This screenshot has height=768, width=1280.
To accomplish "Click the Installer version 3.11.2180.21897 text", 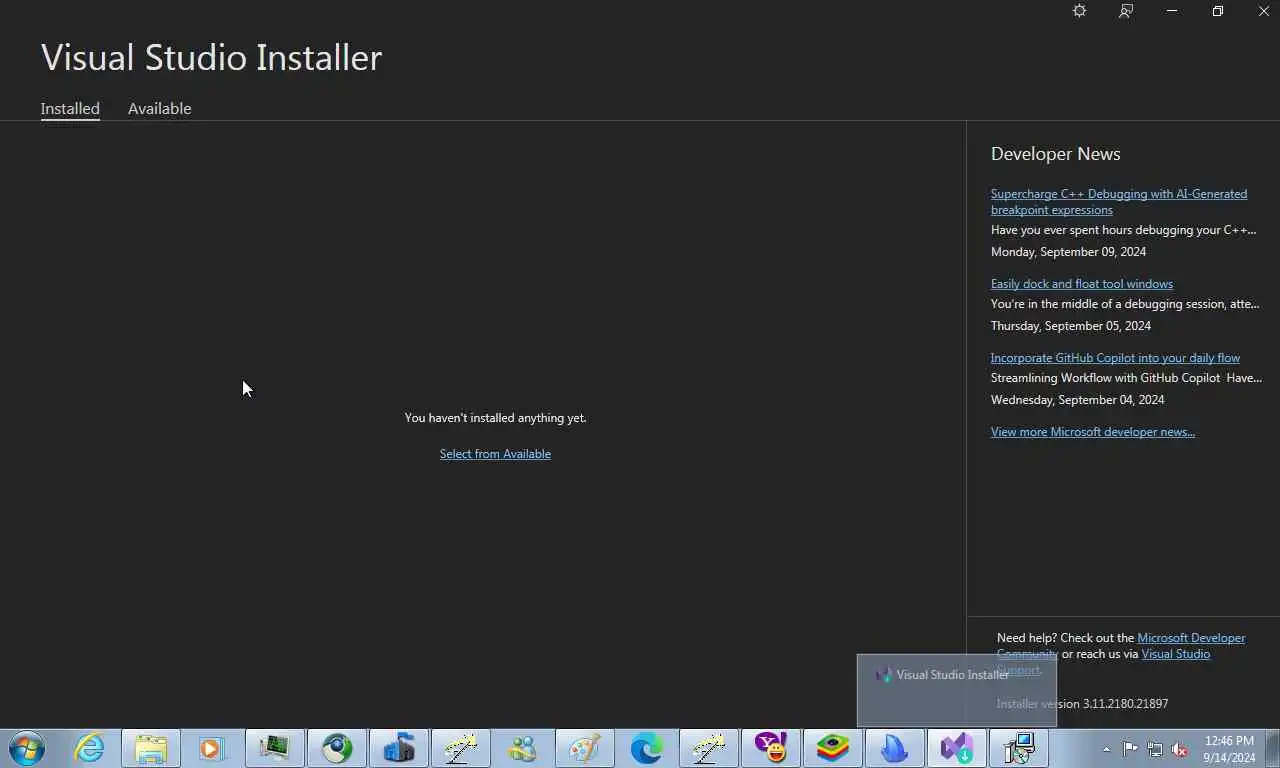I will (1082, 704).
